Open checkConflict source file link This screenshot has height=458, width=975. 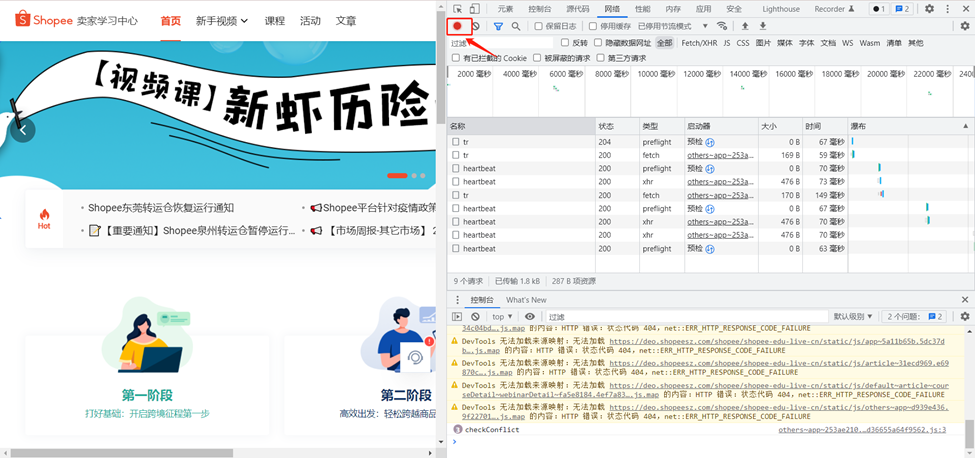(x=862, y=429)
